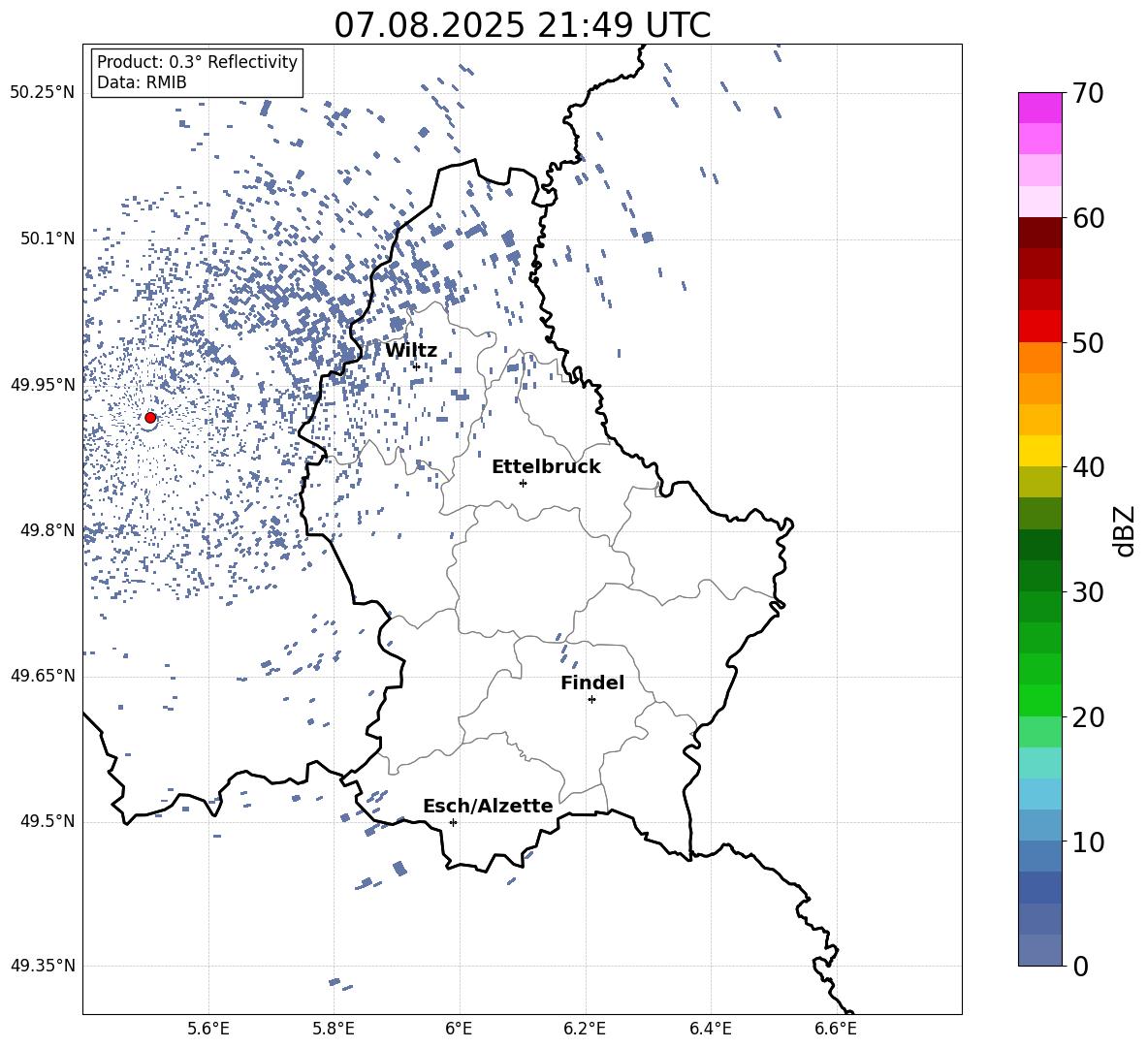Click the 20 dBZ colorbar label

[x=1088, y=717]
